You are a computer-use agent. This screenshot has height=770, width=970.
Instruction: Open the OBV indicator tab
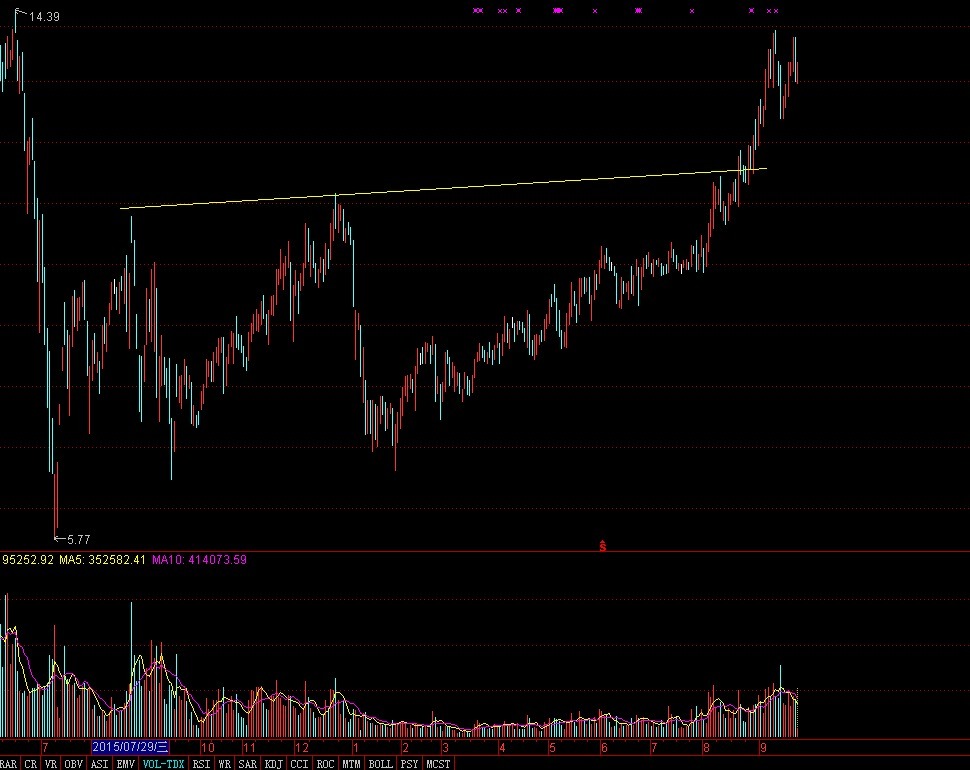tap(74, 764)
